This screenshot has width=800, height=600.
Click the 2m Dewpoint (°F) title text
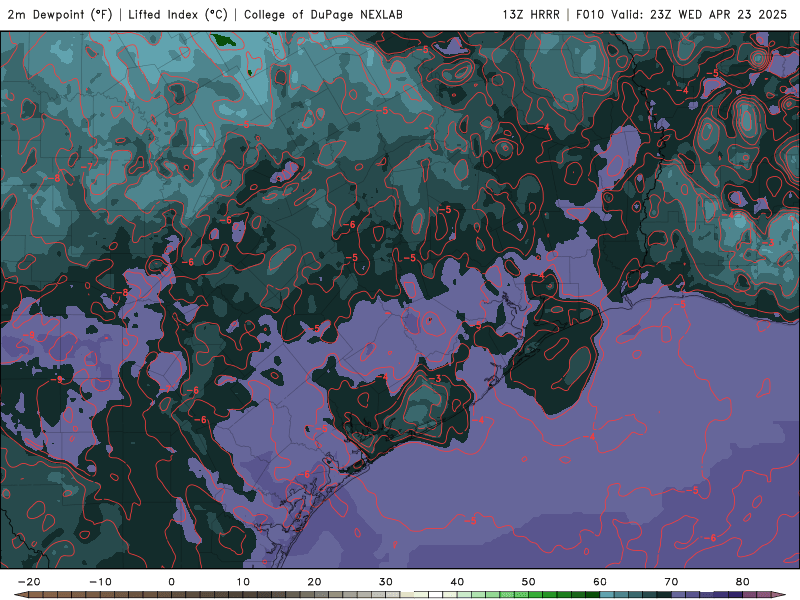pos(60,14)
